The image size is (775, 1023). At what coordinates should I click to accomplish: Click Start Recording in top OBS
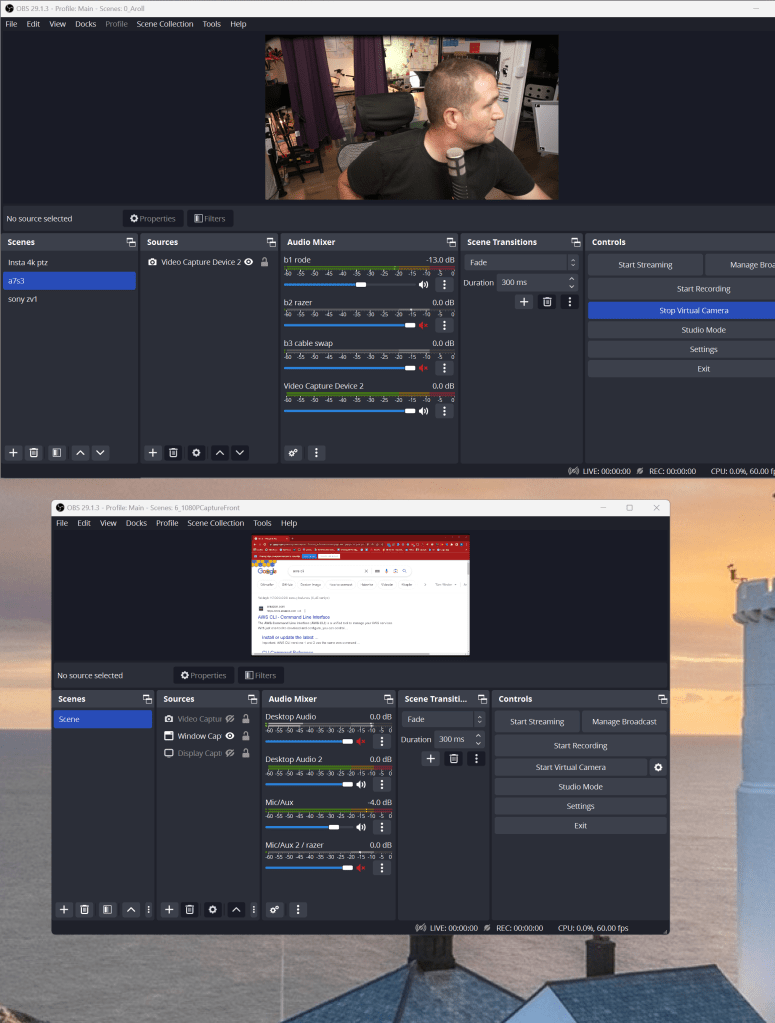pyautogui.click(x=681, y=288)
